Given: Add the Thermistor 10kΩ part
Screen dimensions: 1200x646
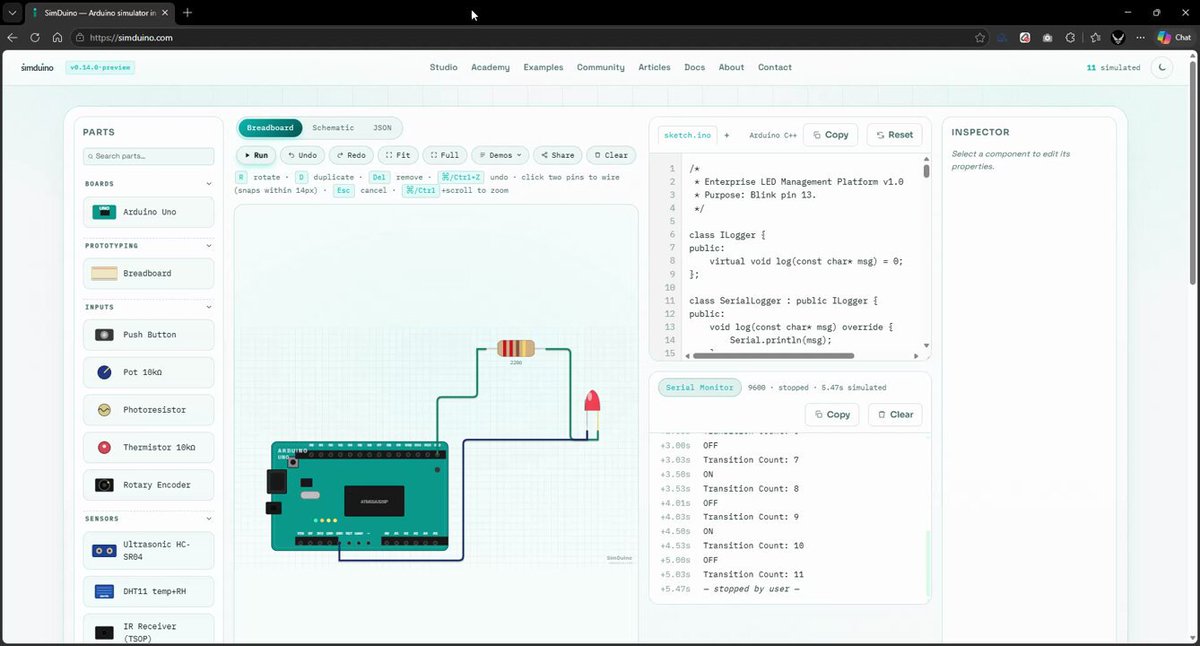Looking at the screenshot, I should click(x=148, y=447).
